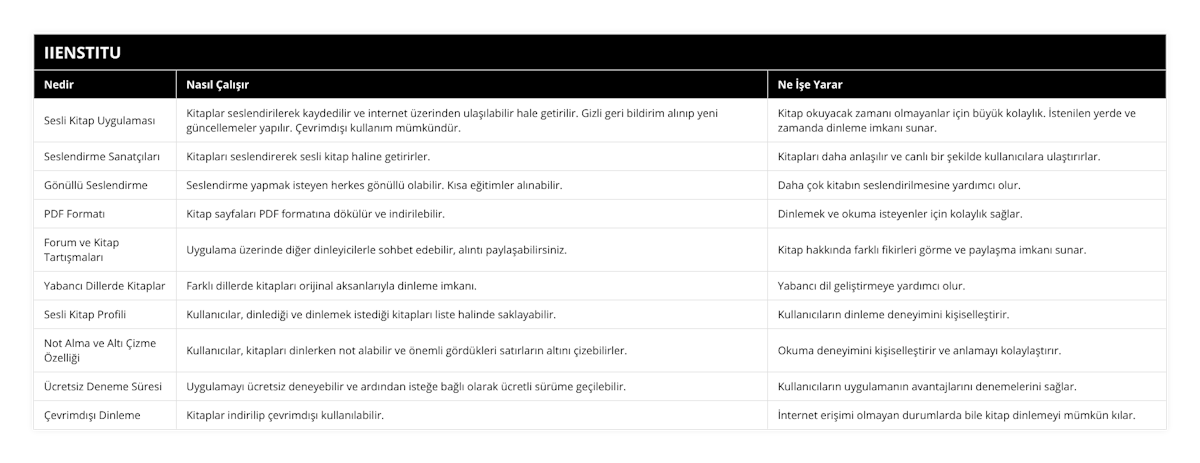Select the "Çevrimdışı Dinleme" cell
The image size is (1200, 463).
(93, 415)
